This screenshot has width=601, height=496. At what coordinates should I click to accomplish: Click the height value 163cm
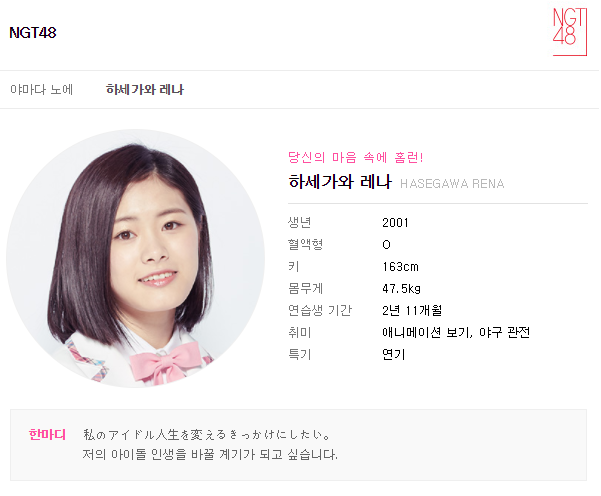click(400, 267)
